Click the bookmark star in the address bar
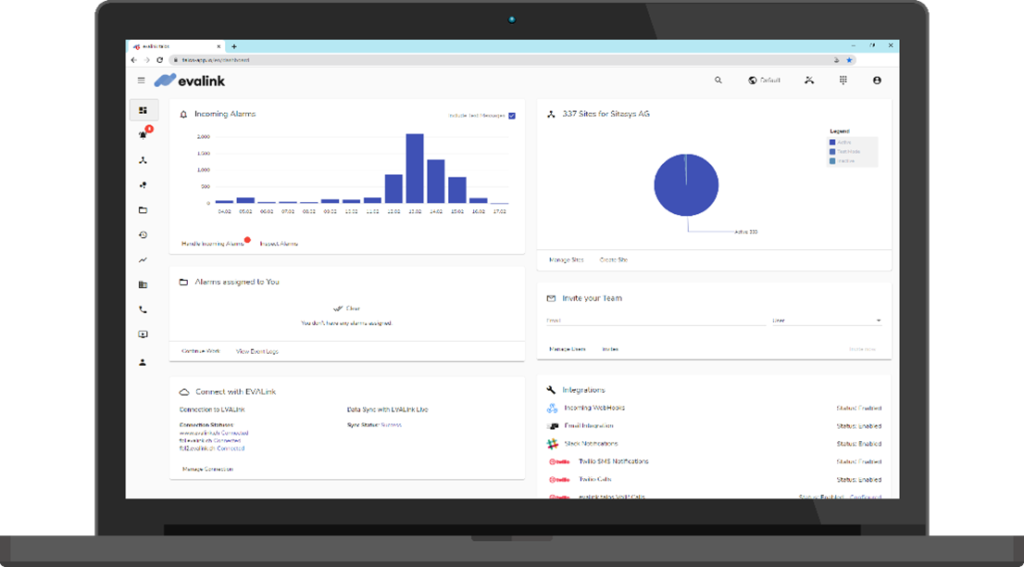This screenshot has height=567, width=1024. pyautogui.click(x=849, y=59)
